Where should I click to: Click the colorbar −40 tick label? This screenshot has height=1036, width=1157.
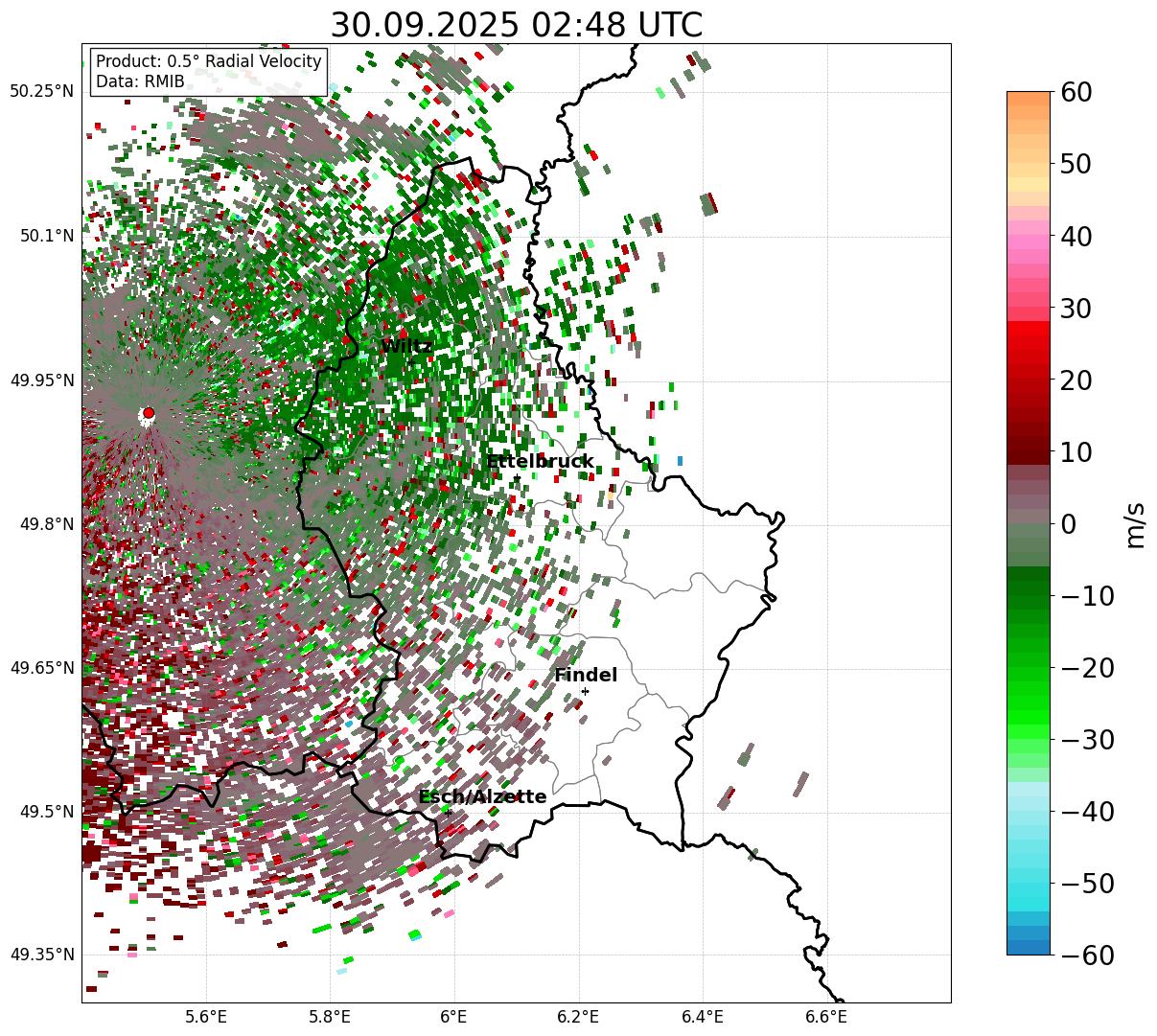coord(1086,812)
